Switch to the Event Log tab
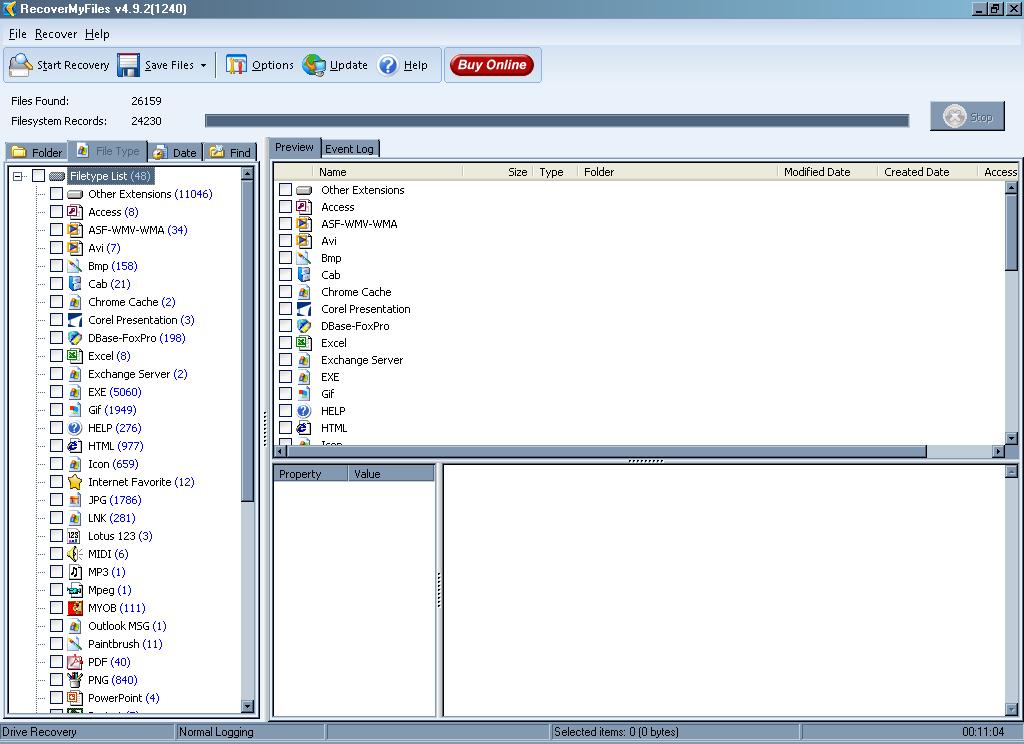1024x744 pixels. click(x=349, y=149)
